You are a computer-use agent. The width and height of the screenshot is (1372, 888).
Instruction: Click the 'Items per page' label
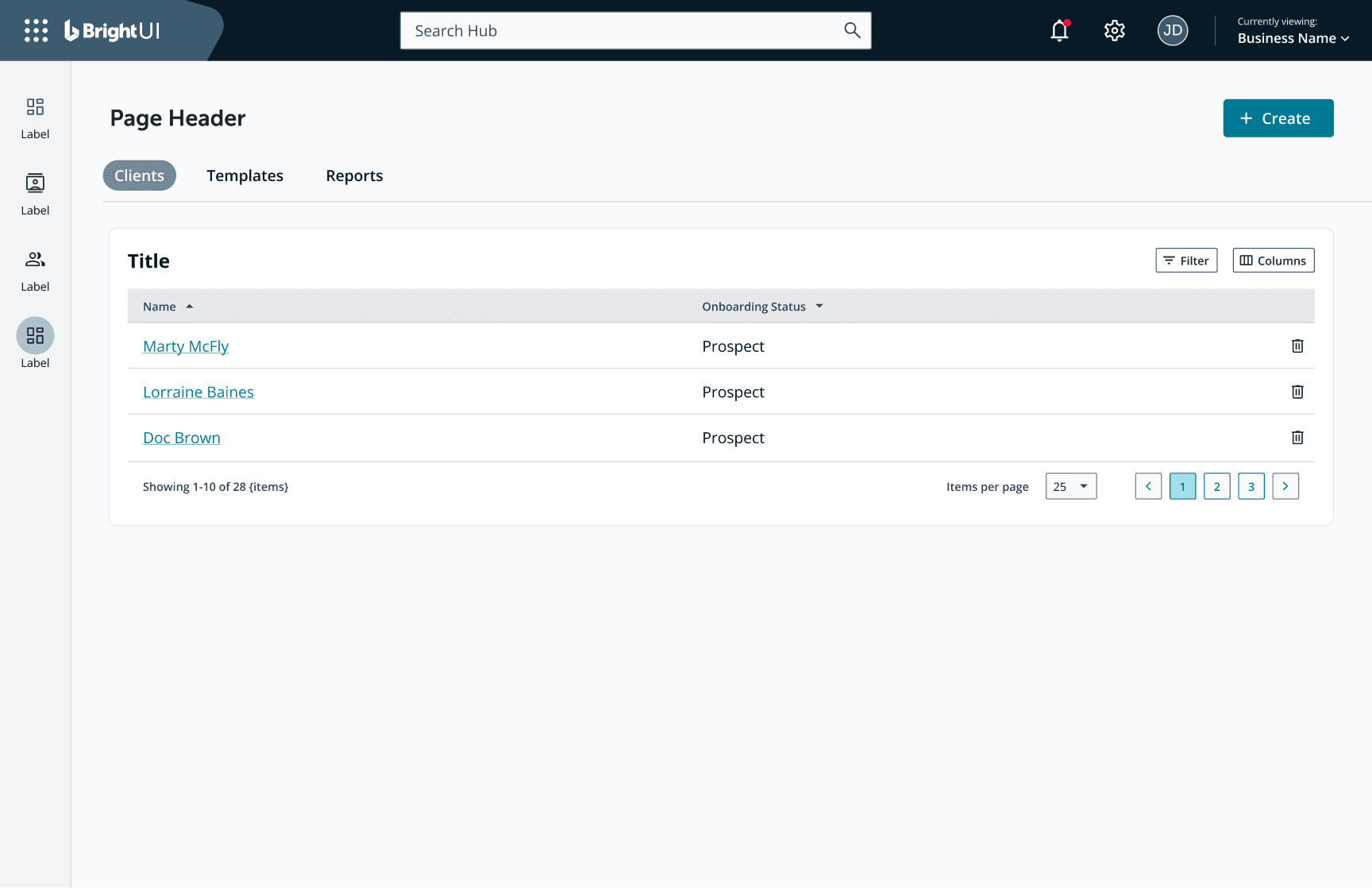pyautogui.click(x=987, y=487)
